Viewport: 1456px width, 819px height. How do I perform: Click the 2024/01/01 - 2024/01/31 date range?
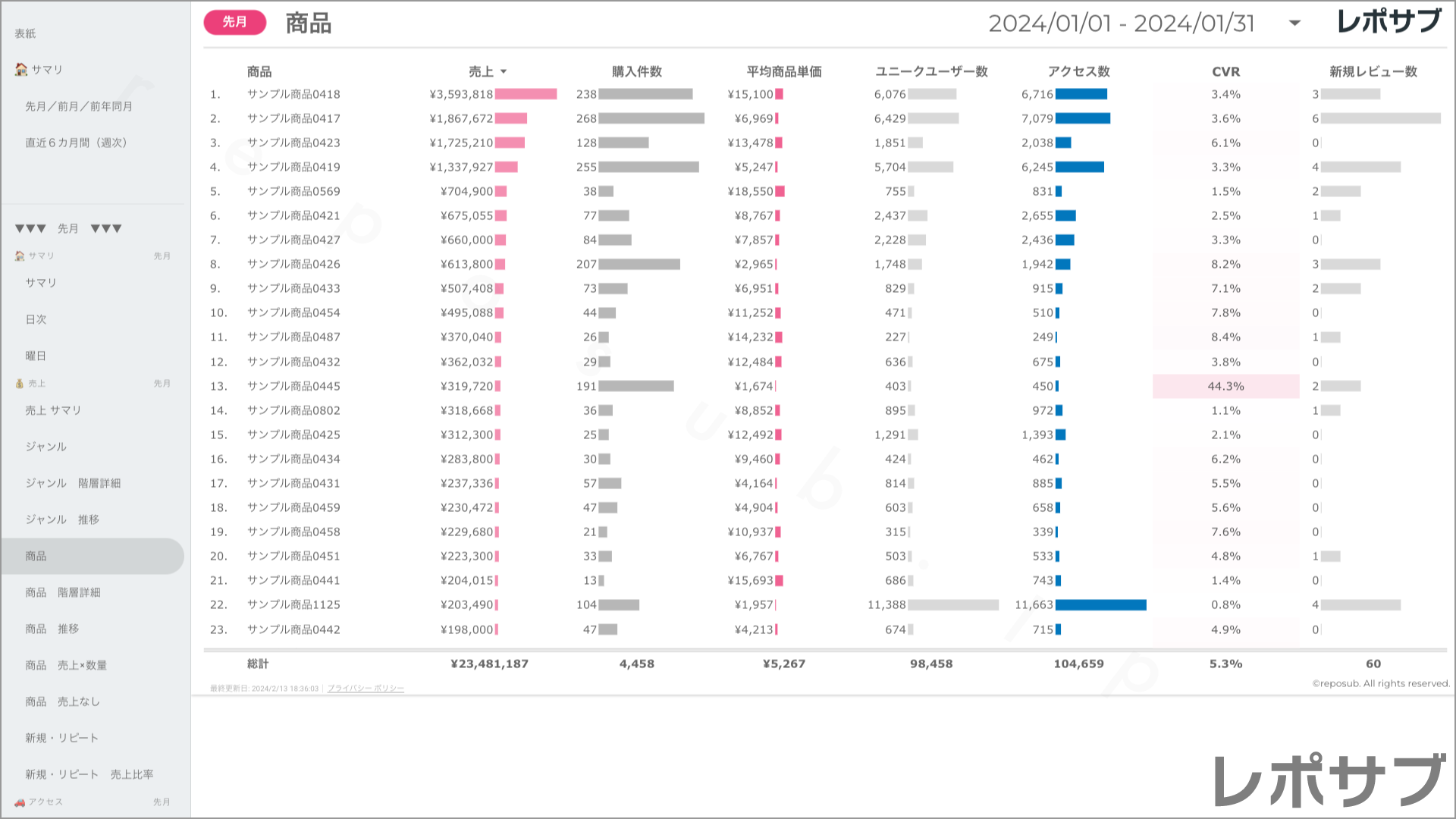(1122, 24)
